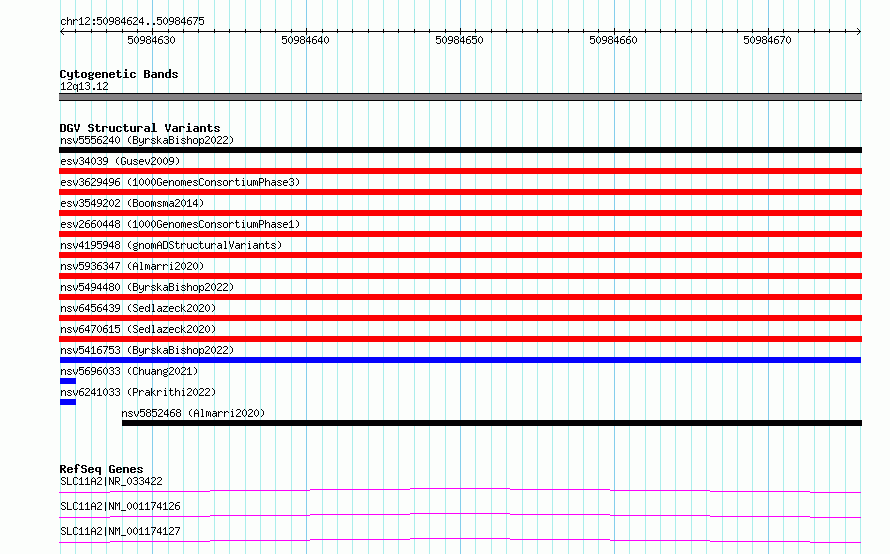This screenshot has width=890, height=554.
Task: Click the red bar under nsv5494480
Action: (460, 297)
